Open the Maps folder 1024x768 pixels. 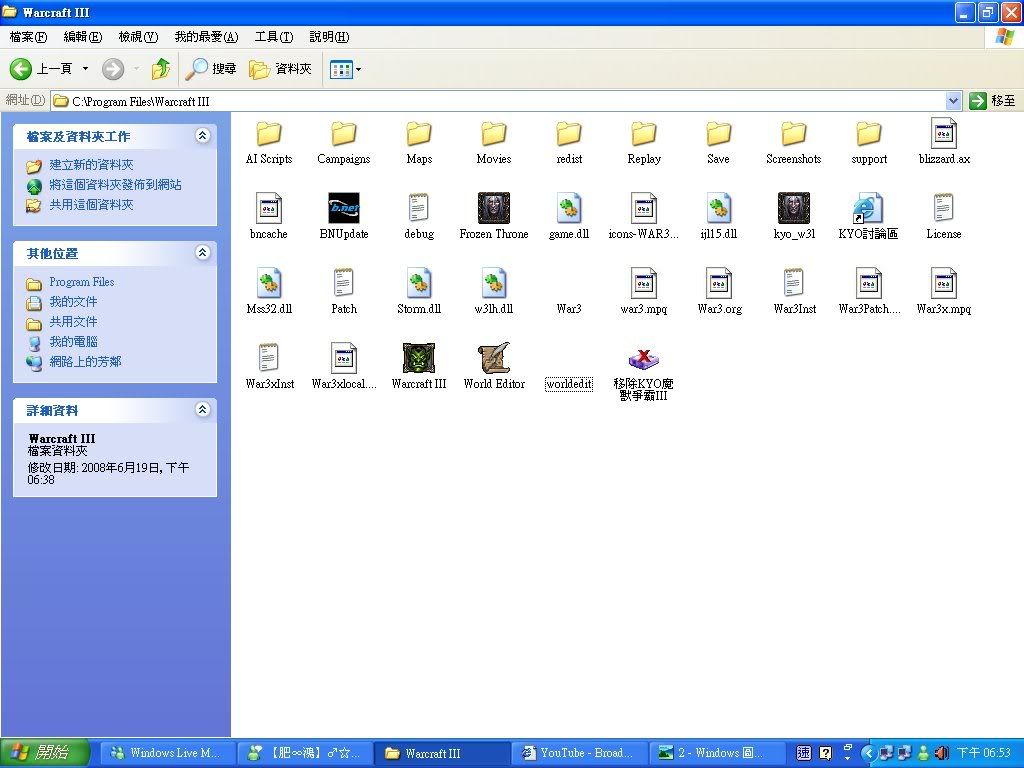(418, 134)
